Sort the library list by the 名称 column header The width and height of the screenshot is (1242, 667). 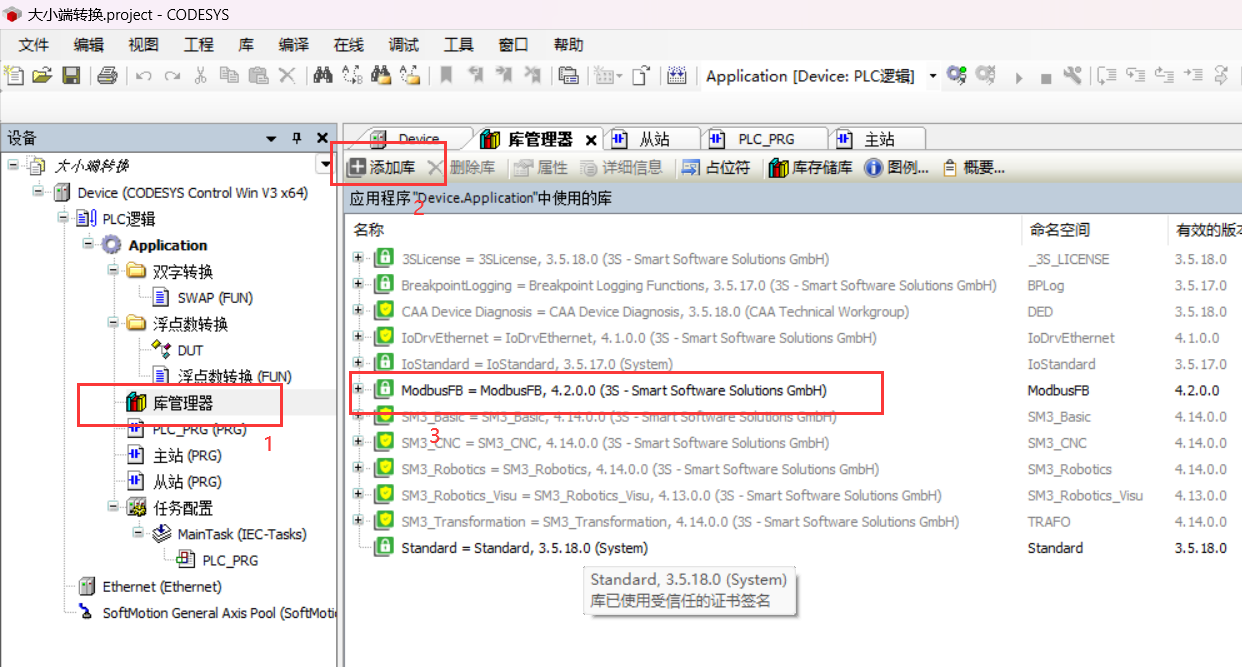[369, 229]
